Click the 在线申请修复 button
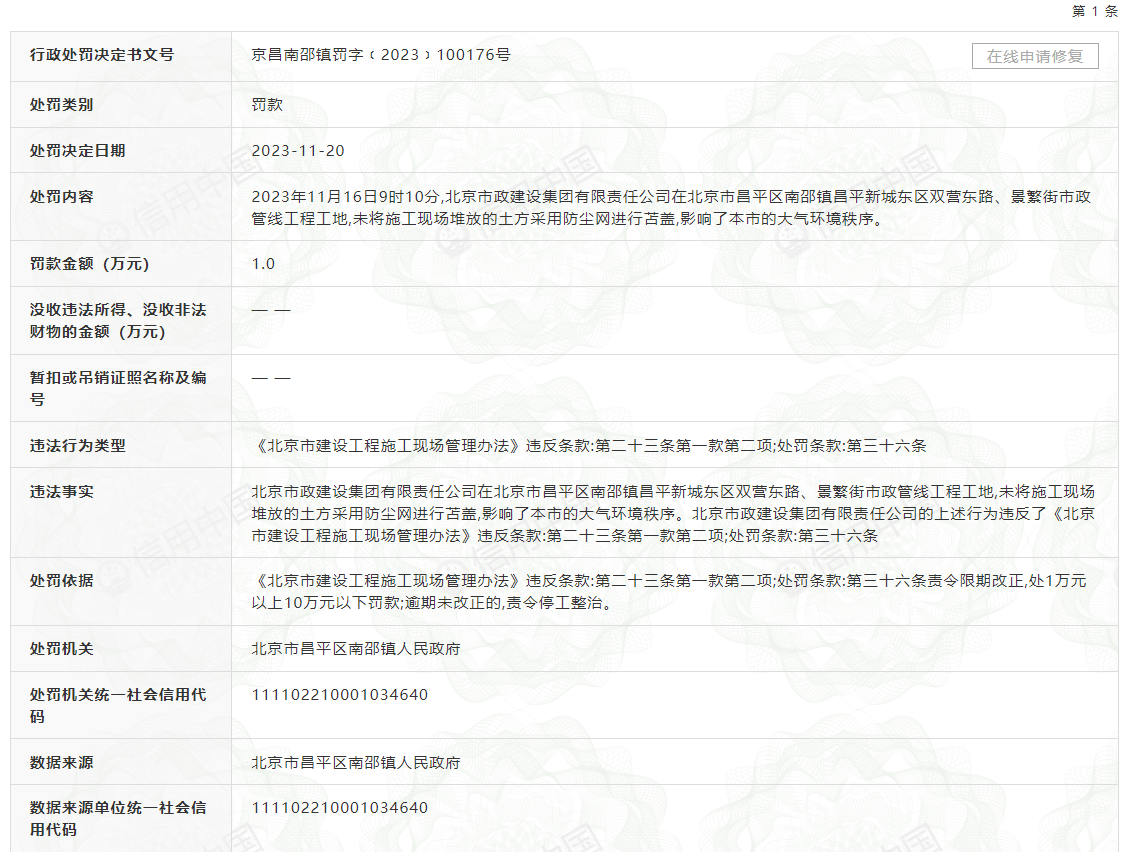Image resolution: width=1127 pixels, height=852 pixels. click(1035, 56)
